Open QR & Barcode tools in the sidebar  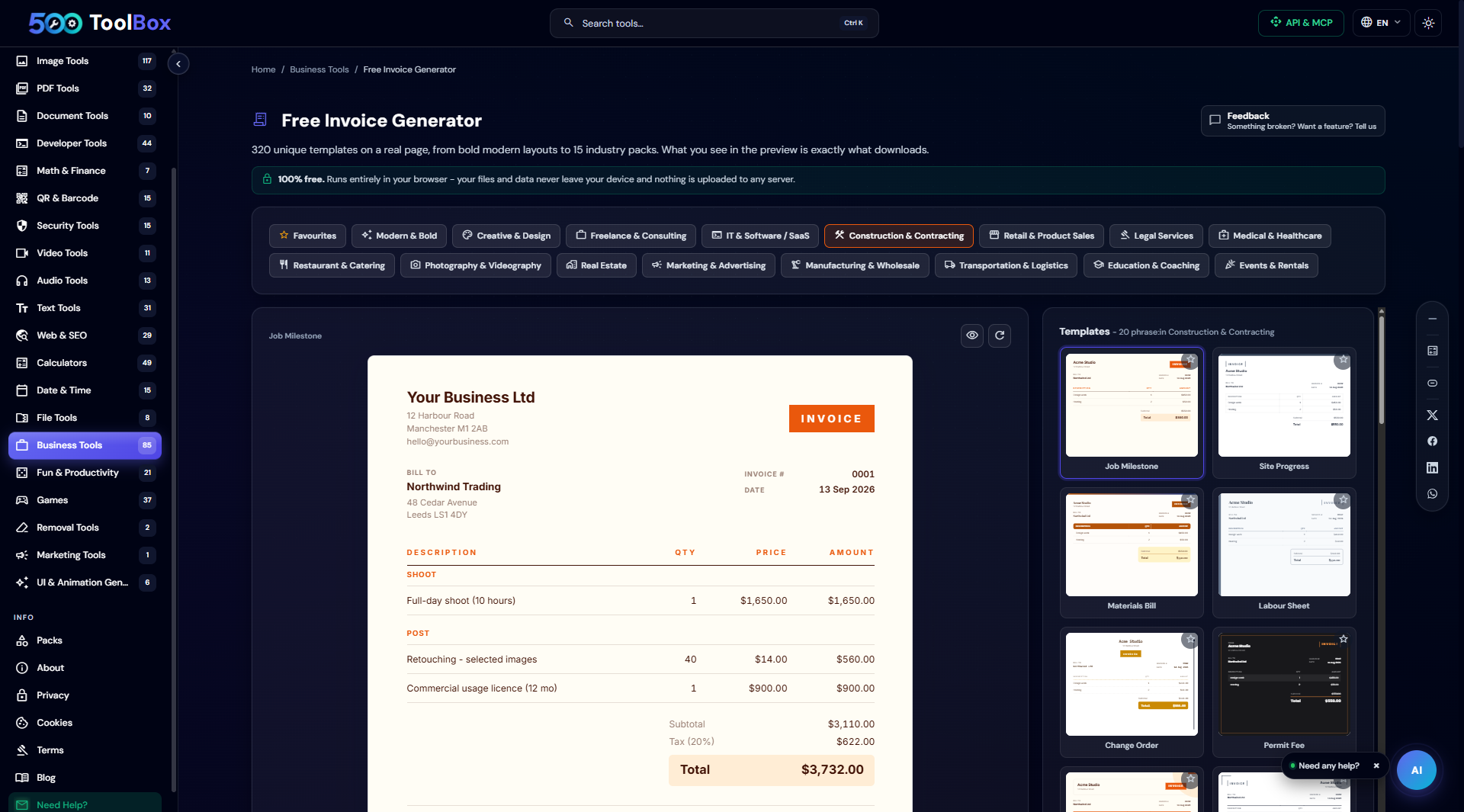[85, 198]
